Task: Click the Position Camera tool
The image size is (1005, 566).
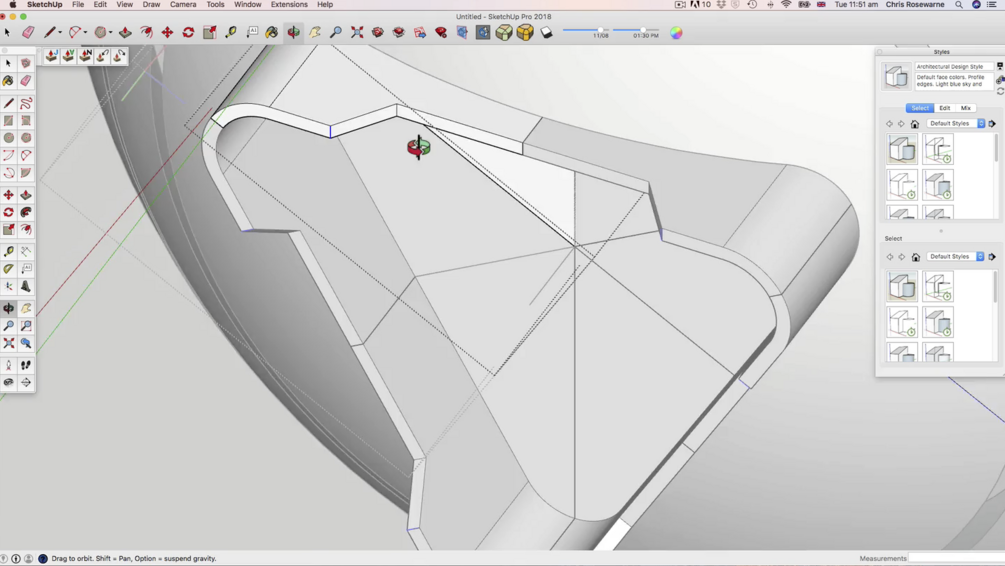Action: pos(8,365)
